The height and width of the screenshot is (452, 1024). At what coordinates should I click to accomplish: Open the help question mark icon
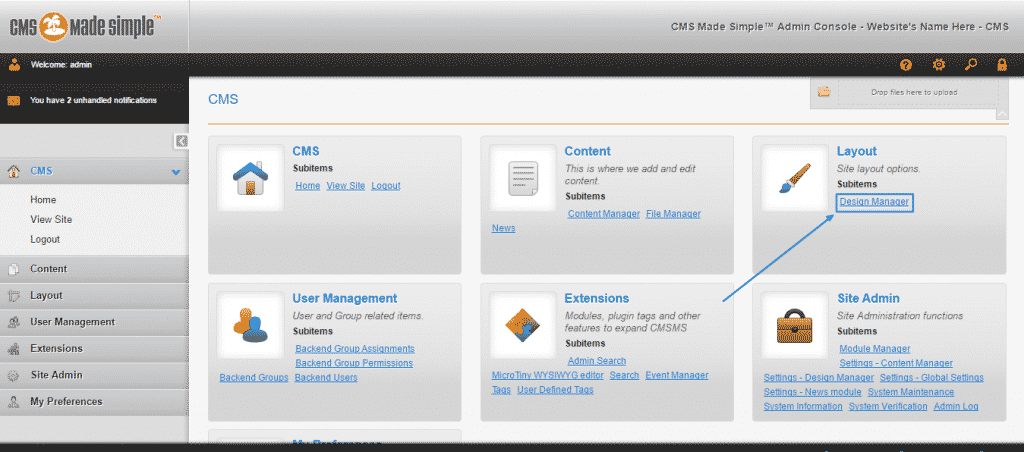pyautogui.click(x=906, y=65)
